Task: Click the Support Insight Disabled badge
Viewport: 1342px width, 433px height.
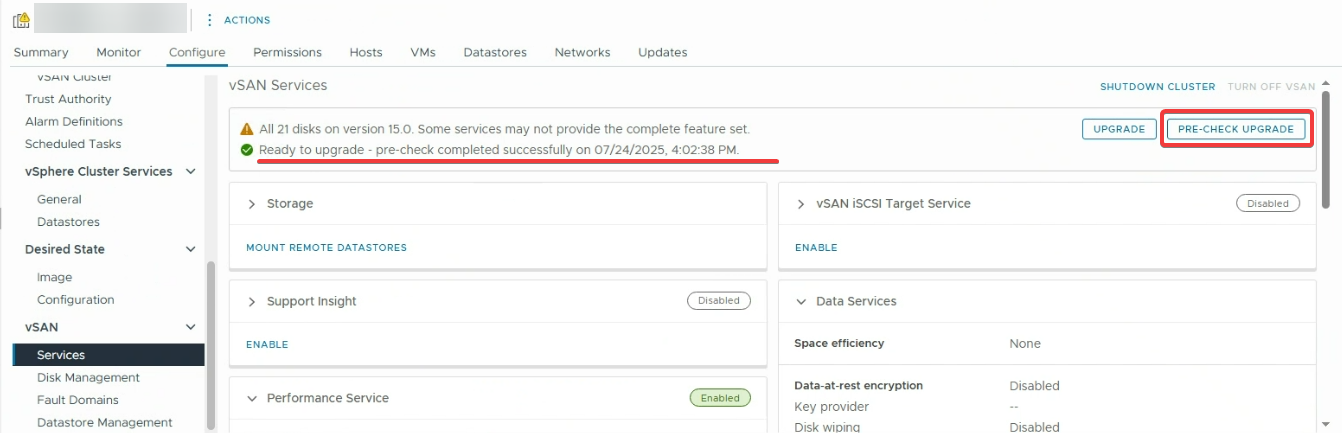Action: coord(719,300)
